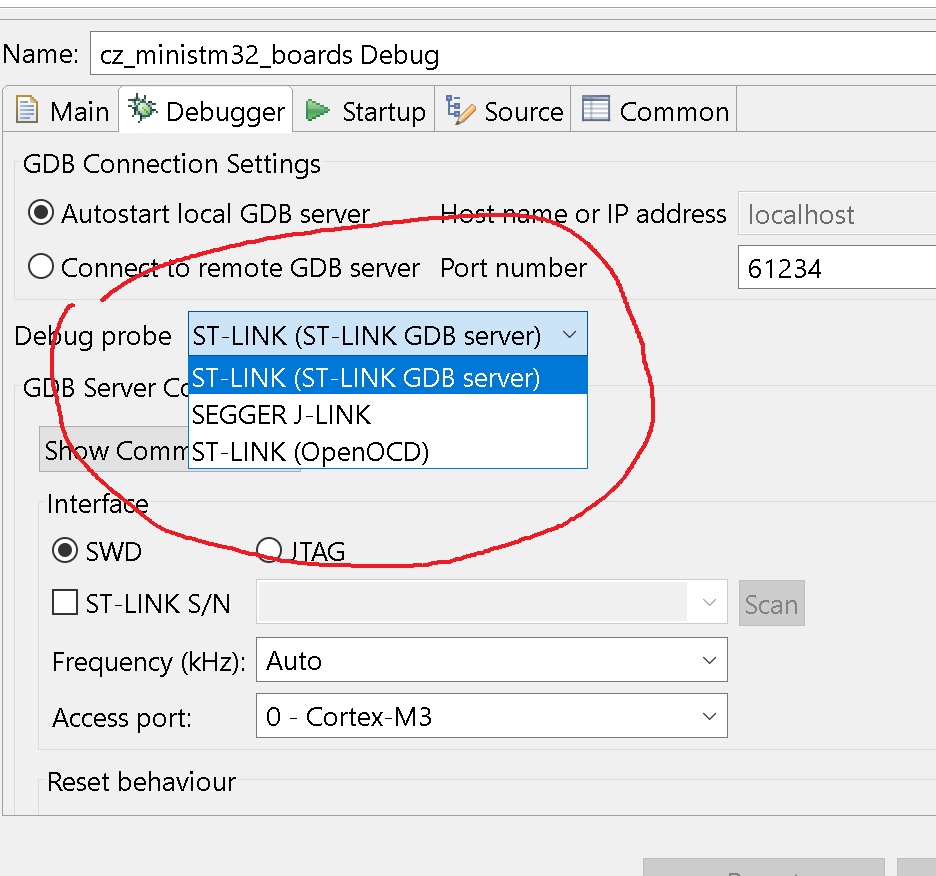Click the Main tab document icon
This screenshot has height=876, width=936.
tap(26, 110)
